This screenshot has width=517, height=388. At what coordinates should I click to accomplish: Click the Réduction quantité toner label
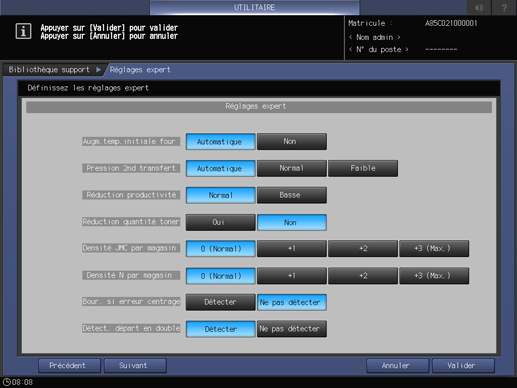(131, 222)
